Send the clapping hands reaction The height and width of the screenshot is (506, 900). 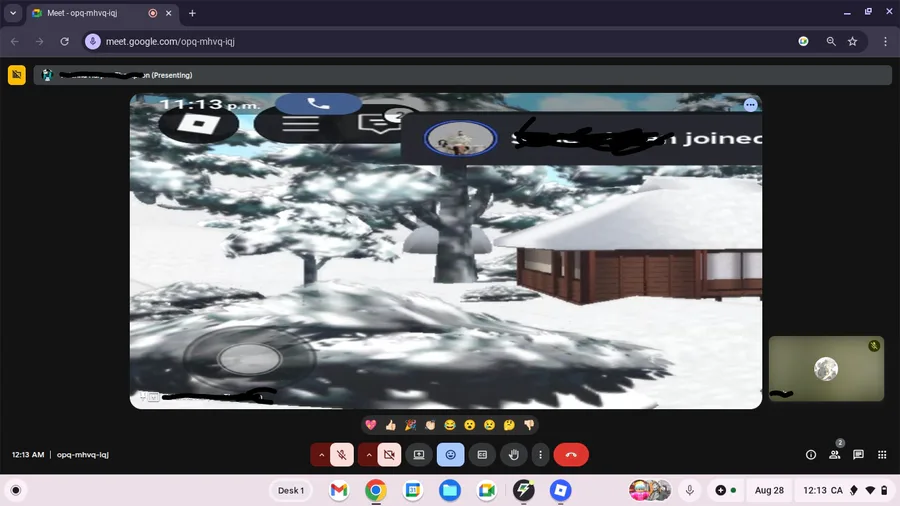point(430,425)
